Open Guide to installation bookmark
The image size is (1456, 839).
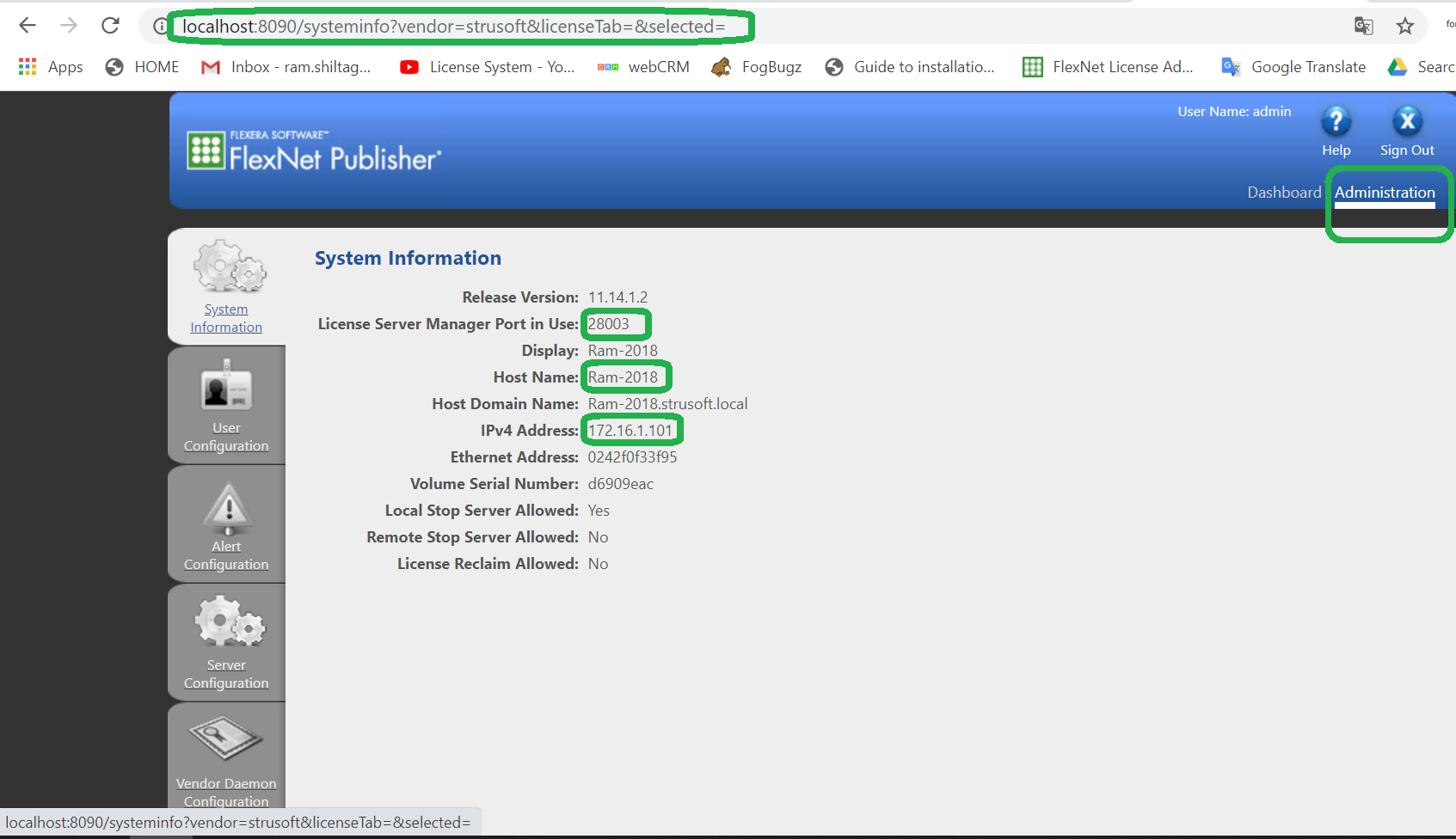point(909,66)
